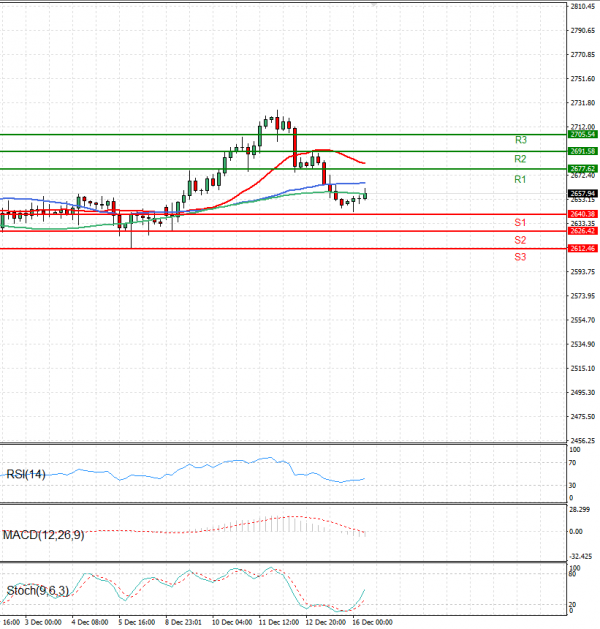Click the R2 resistance label
This screenshot has width=600, height=629.
(520, 159)
